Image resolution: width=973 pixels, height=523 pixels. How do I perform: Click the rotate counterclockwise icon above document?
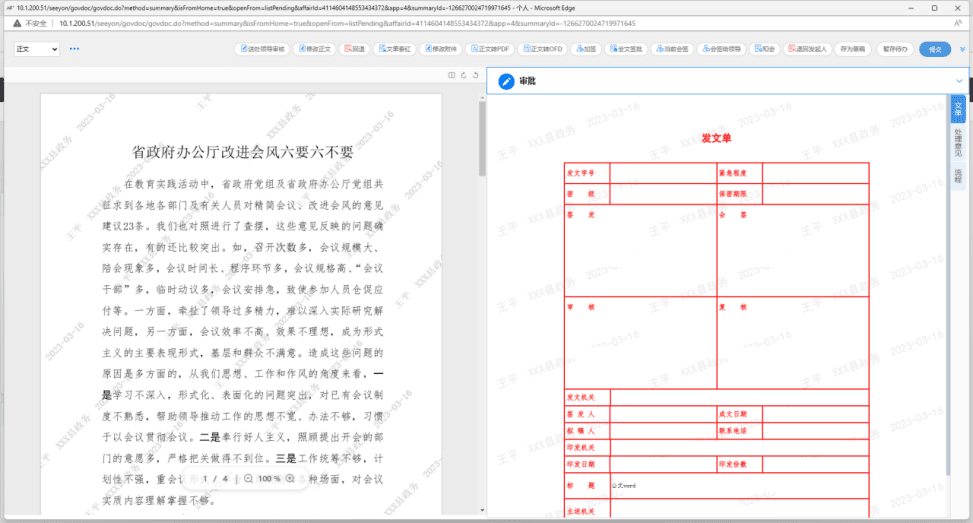[x=476, y=75]
